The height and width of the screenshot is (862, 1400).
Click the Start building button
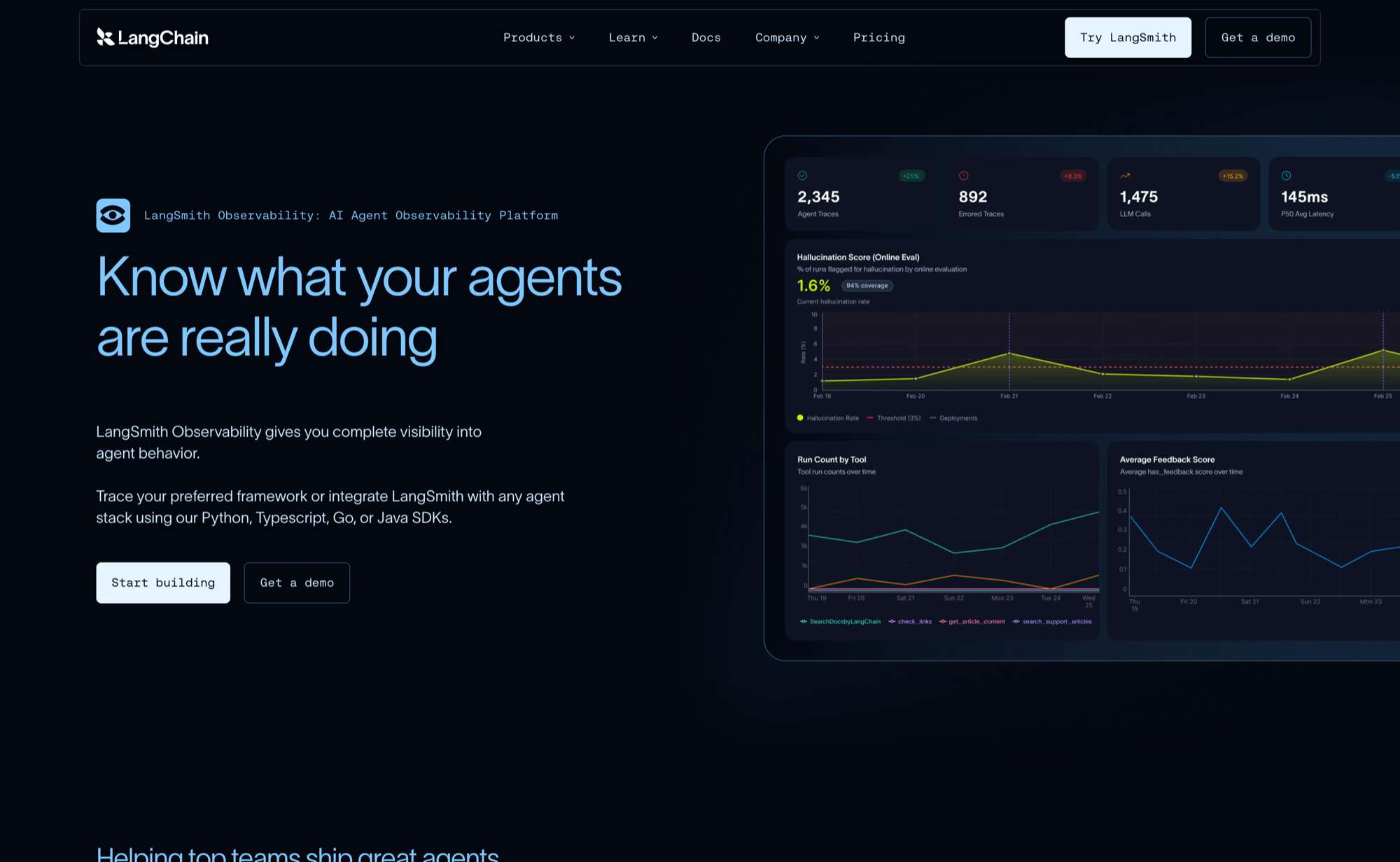point(163,583)
